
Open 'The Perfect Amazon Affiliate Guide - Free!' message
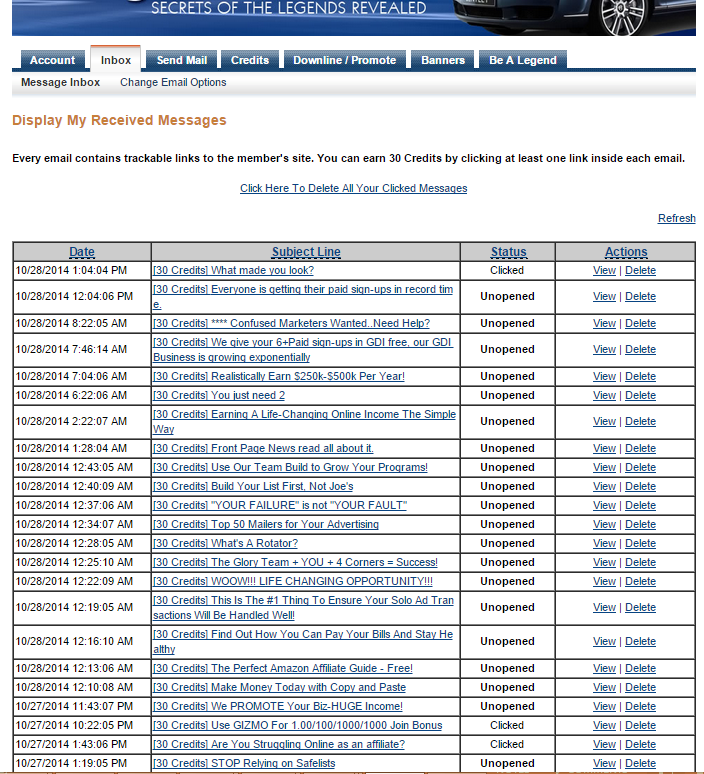pyautogui.click(x=283, y=668)
